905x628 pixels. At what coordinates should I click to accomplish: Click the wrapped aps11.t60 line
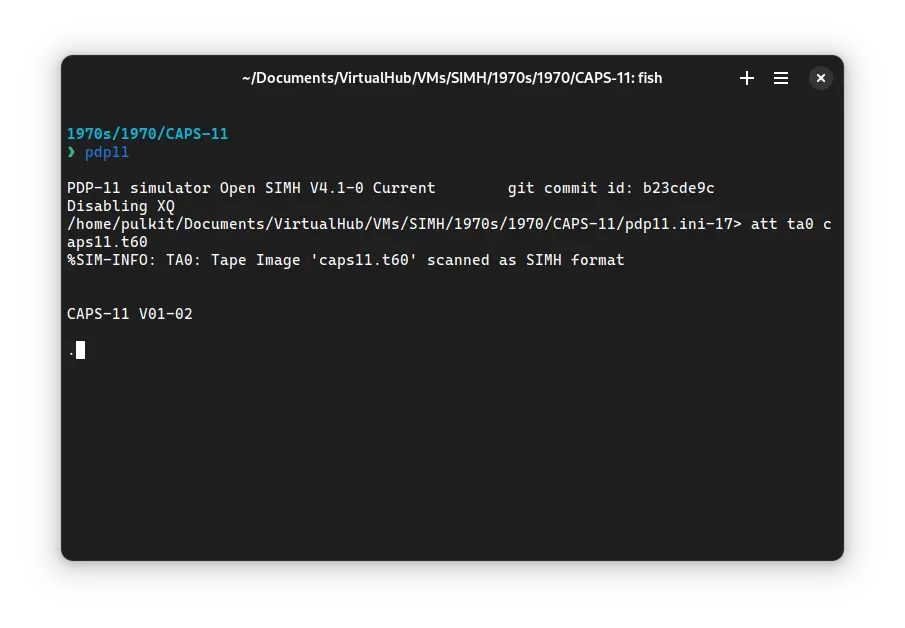click(107, 242)
